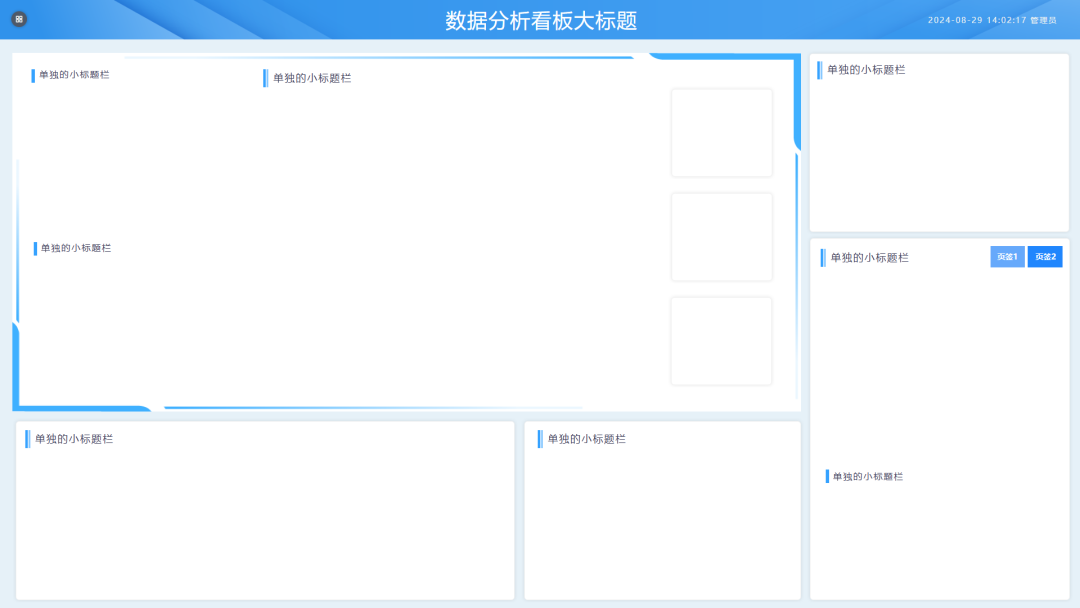Click the 2024-08-29 14:02:17 timestamp
Viewport: 1080px width, 608px height.
pyautogui.click(x=977, y=20)
